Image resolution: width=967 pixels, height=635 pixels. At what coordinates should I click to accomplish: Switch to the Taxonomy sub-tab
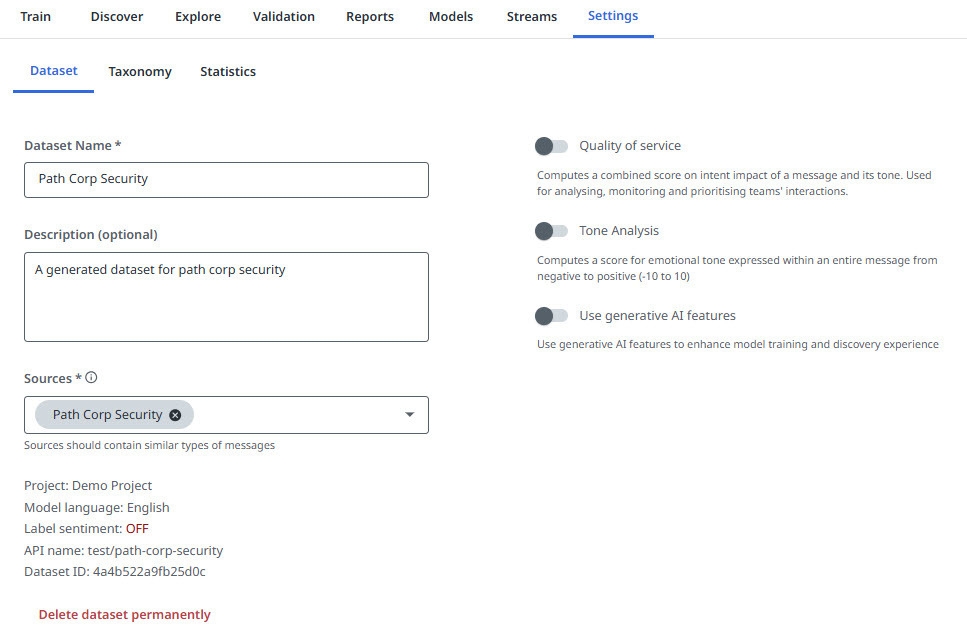(x=140, y=72)
